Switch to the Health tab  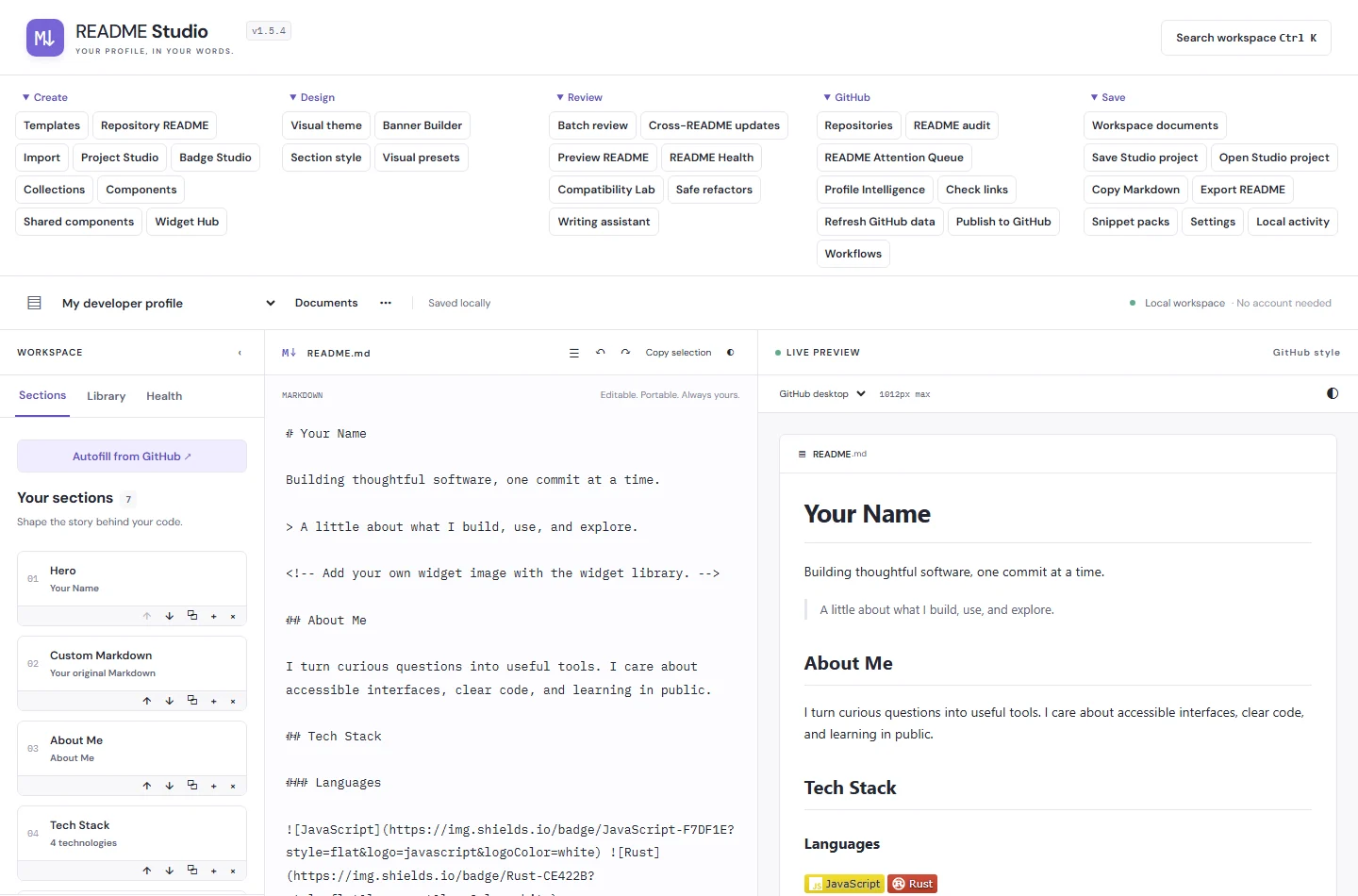(x=164, y=396)
